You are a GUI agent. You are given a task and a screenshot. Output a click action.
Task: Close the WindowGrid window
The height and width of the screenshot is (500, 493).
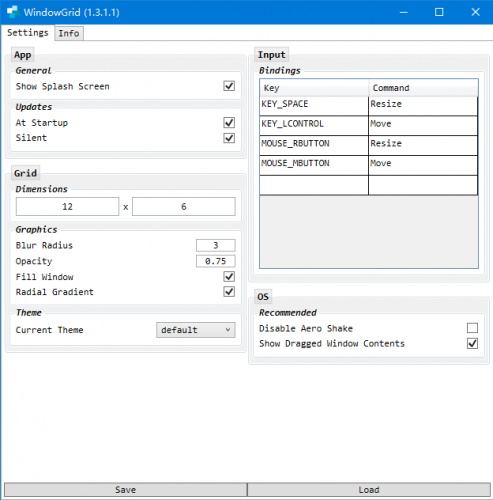[x=475, y=12]
